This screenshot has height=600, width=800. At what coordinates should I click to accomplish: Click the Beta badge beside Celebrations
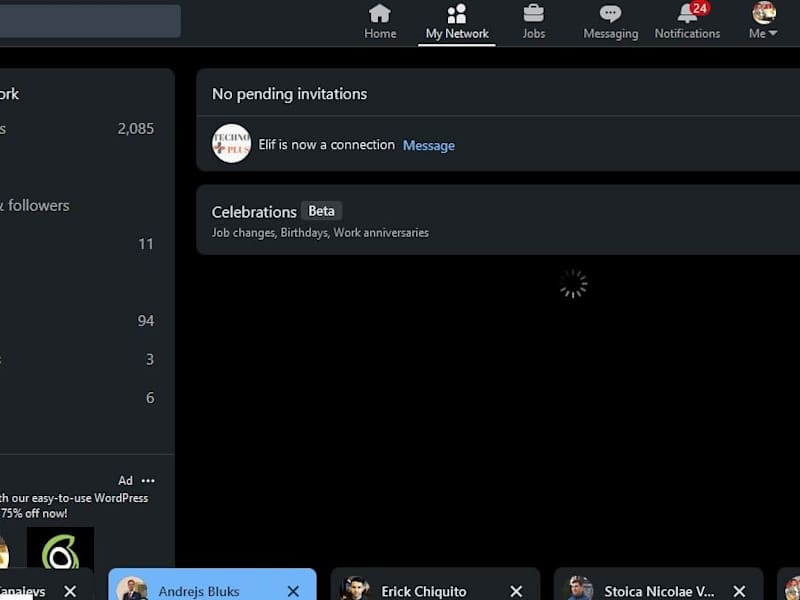321,211
